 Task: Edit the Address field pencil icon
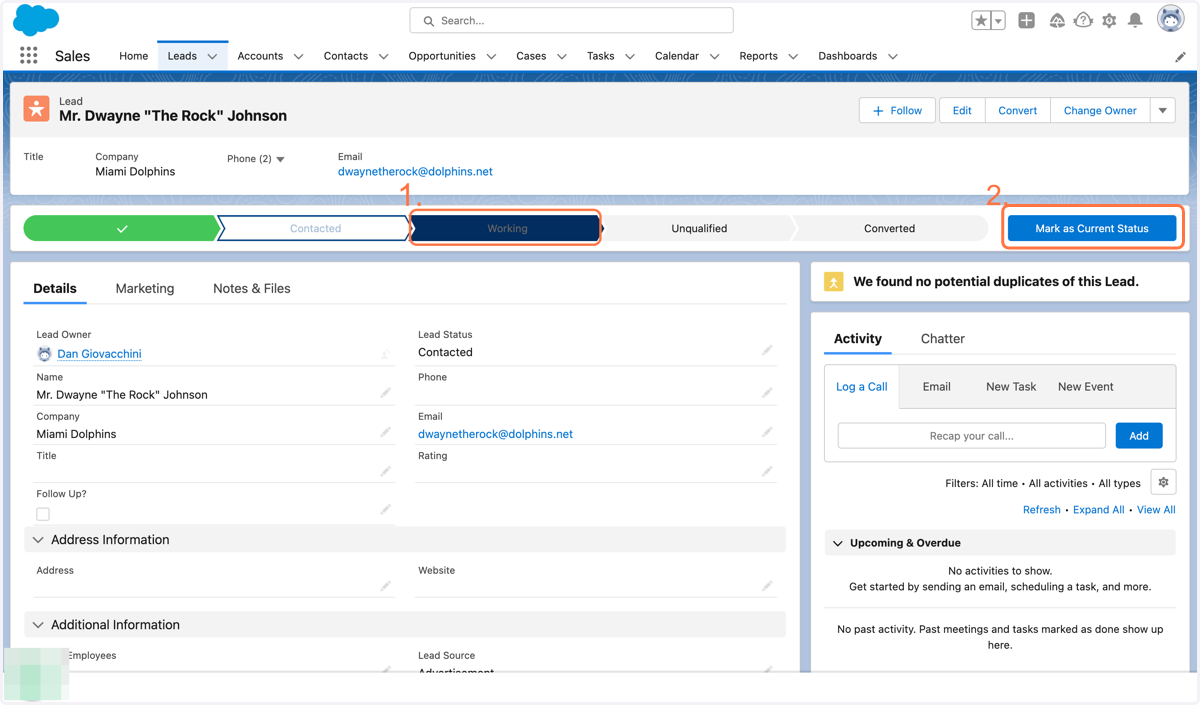tap(385, 586)
